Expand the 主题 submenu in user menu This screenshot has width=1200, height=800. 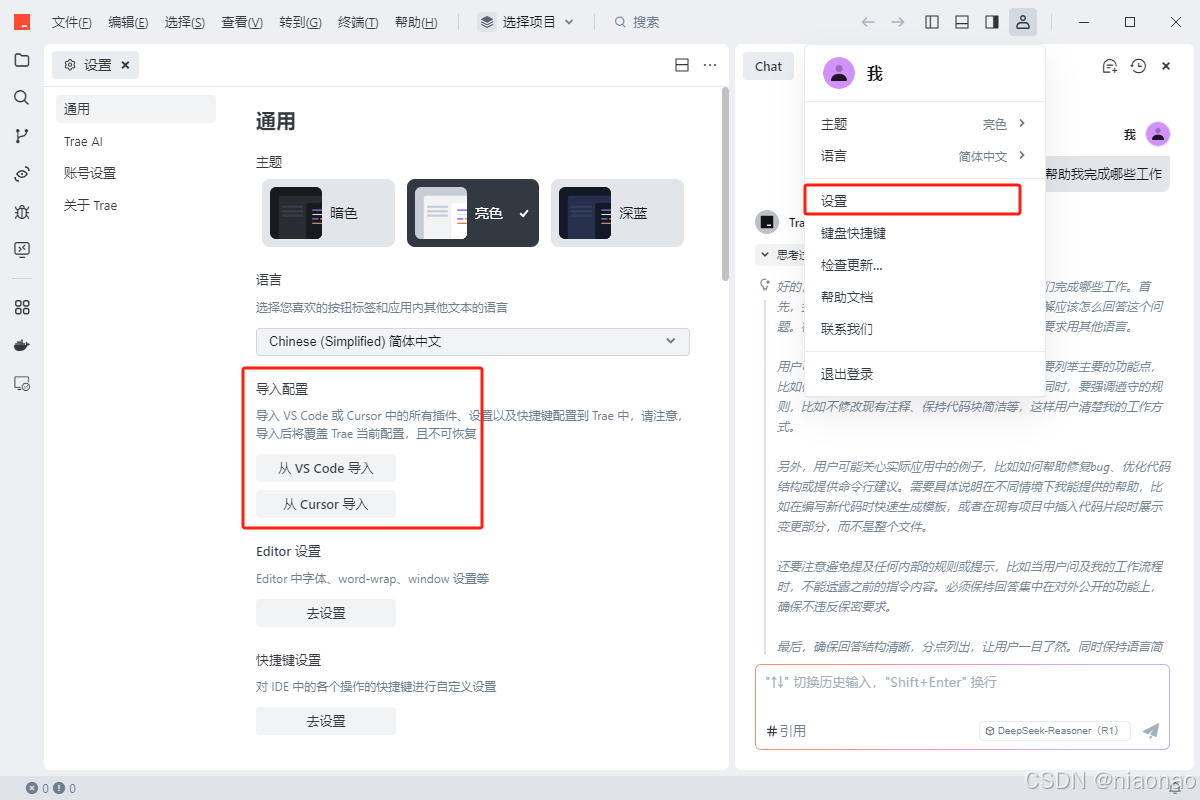(923, 124)
